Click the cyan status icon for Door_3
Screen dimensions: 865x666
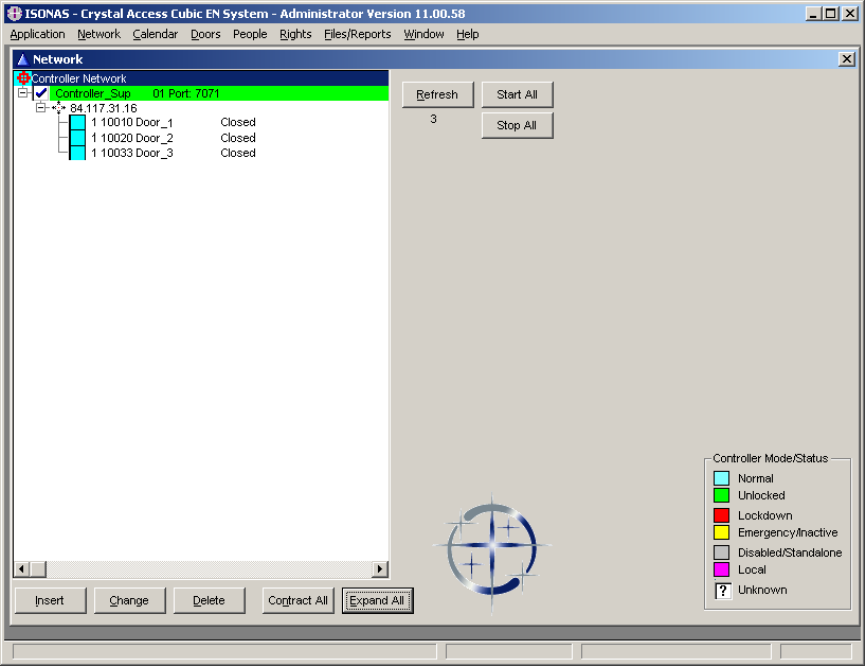tap(78, 153)
